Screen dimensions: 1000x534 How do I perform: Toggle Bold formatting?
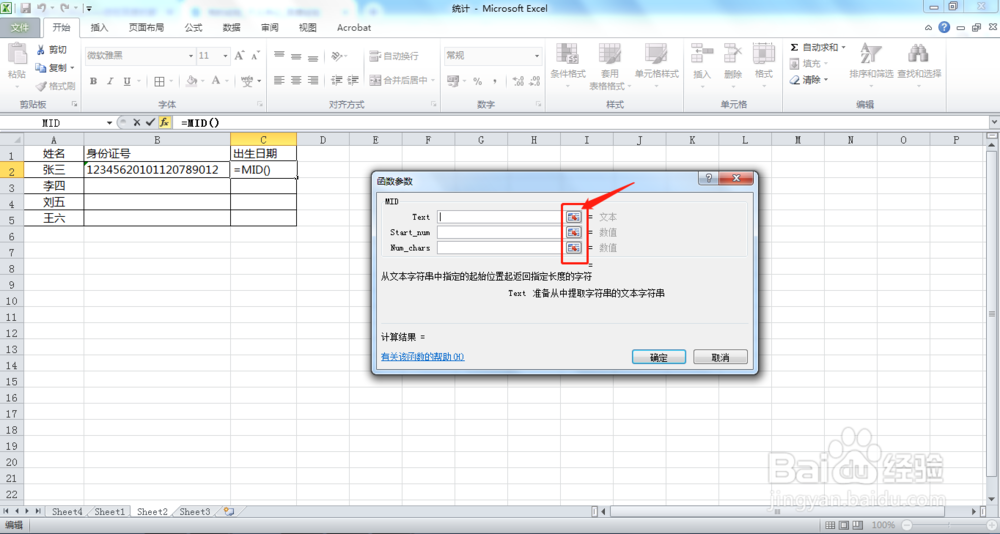pyautogui.click(x=93, y=81)
